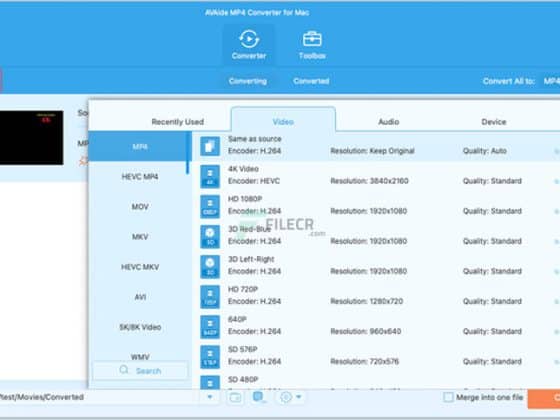This screenshot has height=420, width=560.
Task: Open the Converter module icon
Action: [x=249, y=39]
